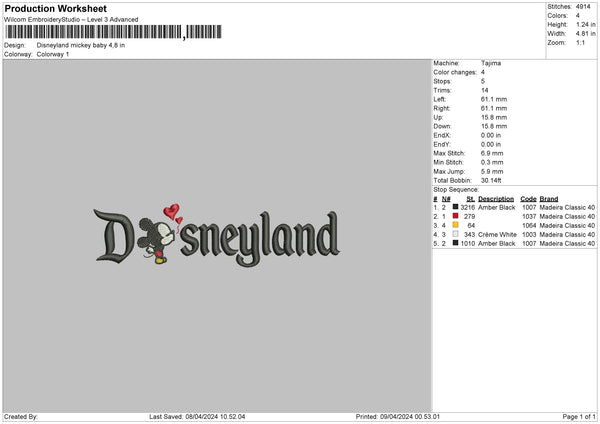
Task: Click the Max Jump value "5.9 mm"
Action: point(492,171)
